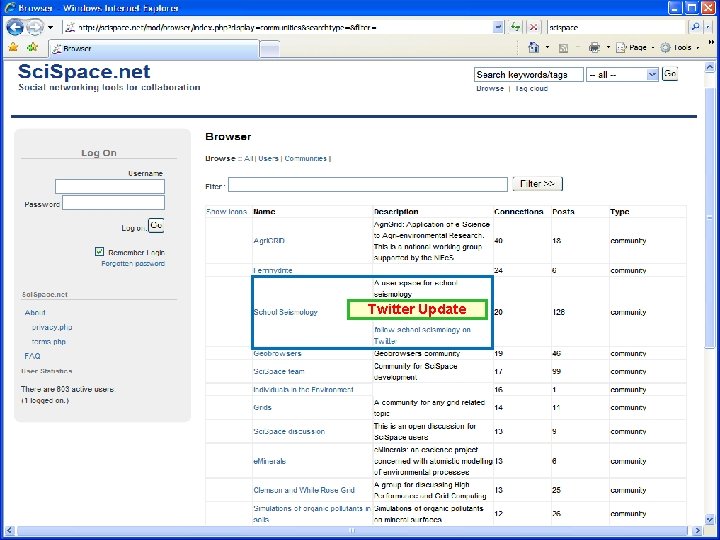
Task: Click the Log on Go button
Action: pyautogui.click(x=156, y=225)
